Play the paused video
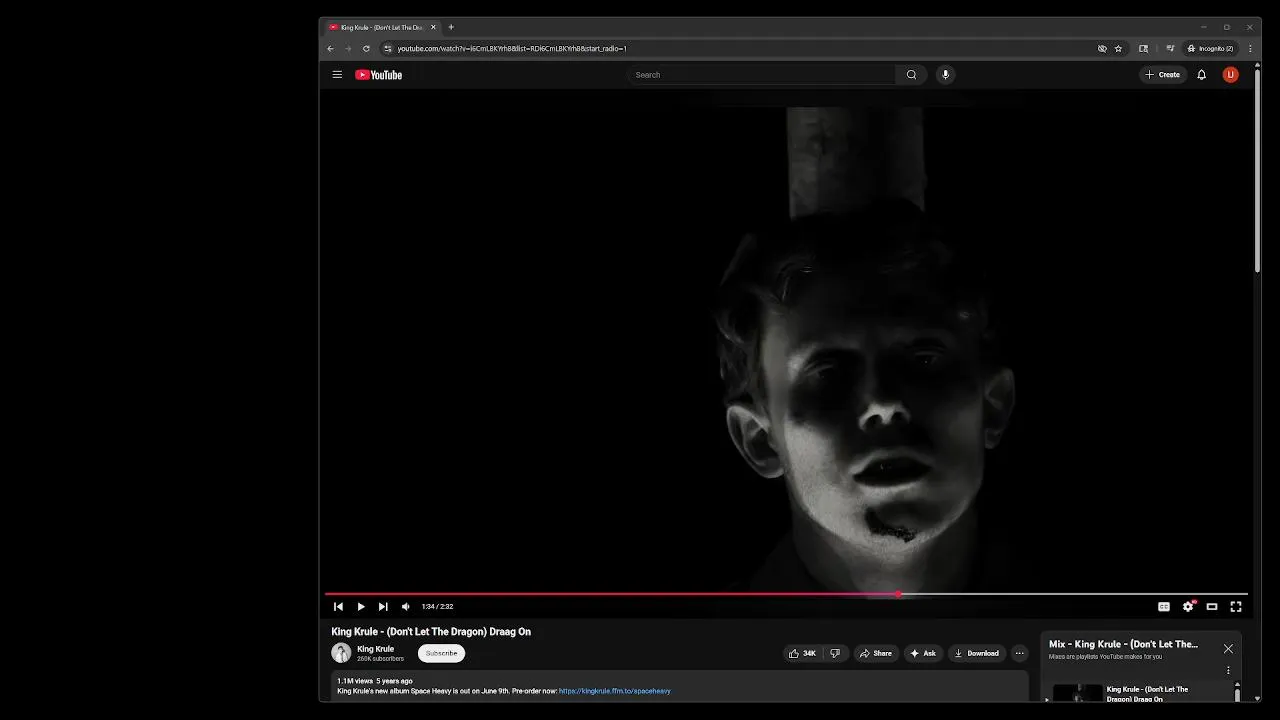The width and height of the screenshot is (1280, 720). click(361, 607)
